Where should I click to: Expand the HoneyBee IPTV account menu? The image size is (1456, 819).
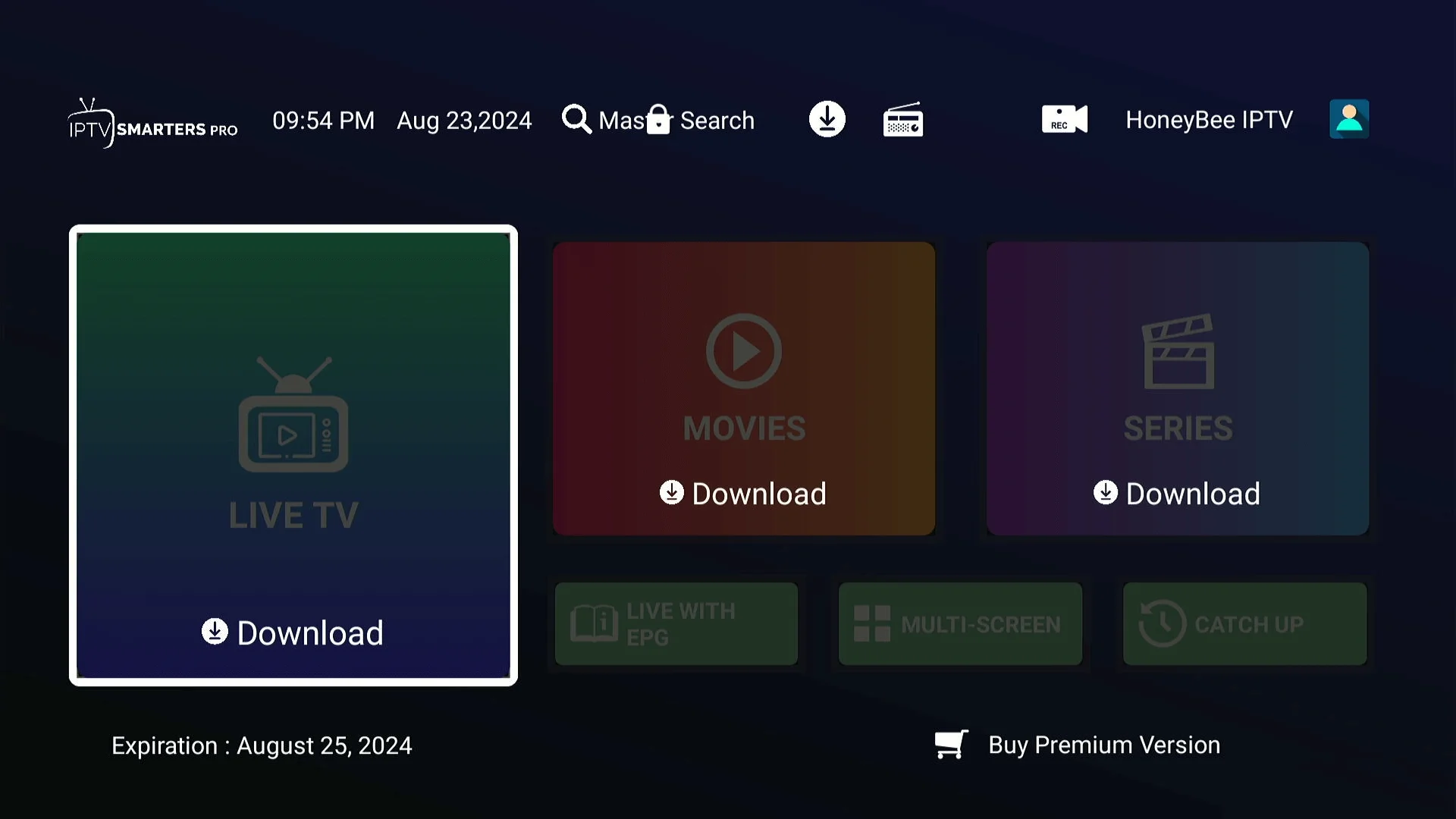[x=1349, y=119]
